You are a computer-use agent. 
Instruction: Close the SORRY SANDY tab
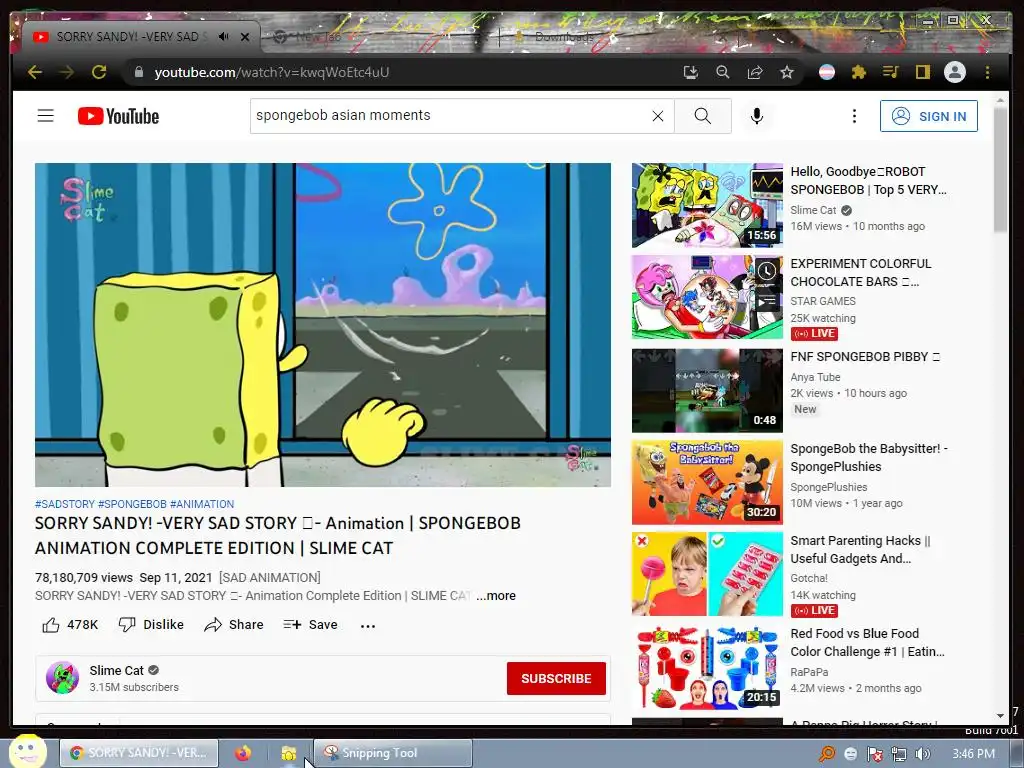pos(245,37)
